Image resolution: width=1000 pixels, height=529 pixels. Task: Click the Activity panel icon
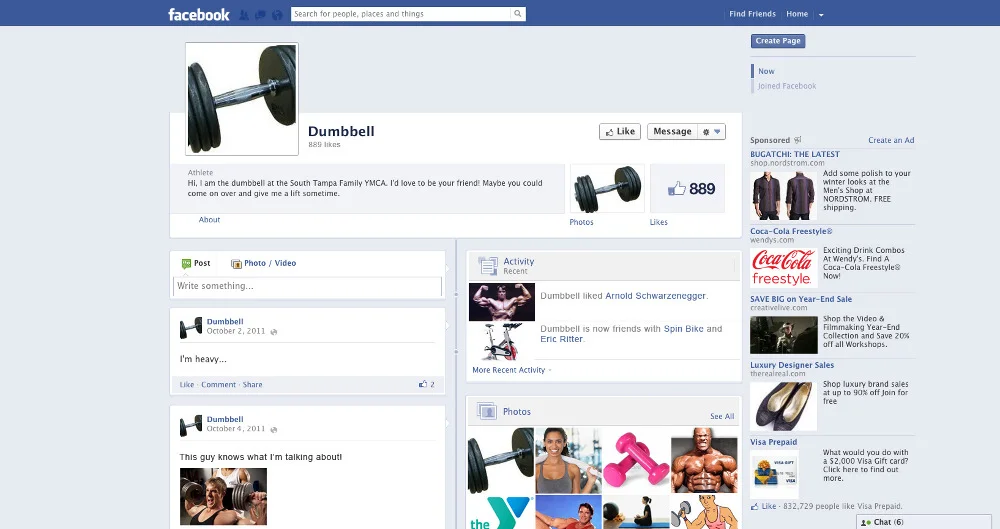coord(488,265)
